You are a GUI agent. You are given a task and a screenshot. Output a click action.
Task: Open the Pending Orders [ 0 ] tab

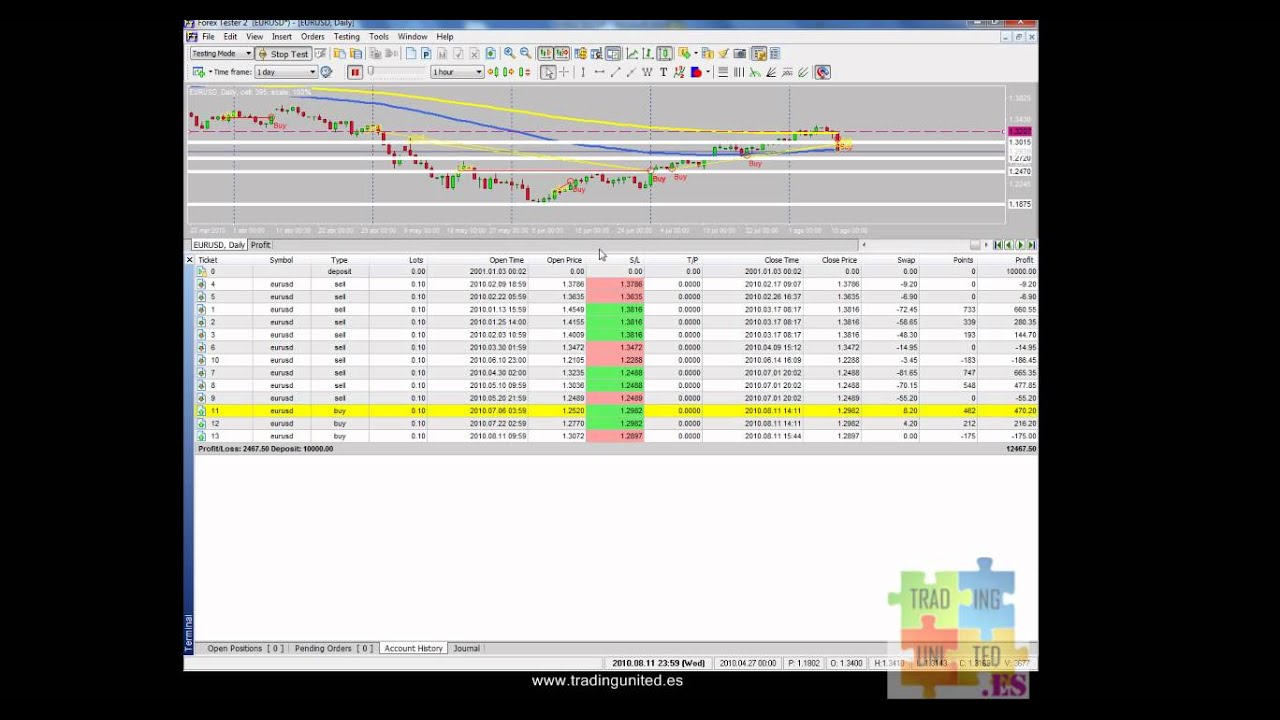(x=334, y=649)
